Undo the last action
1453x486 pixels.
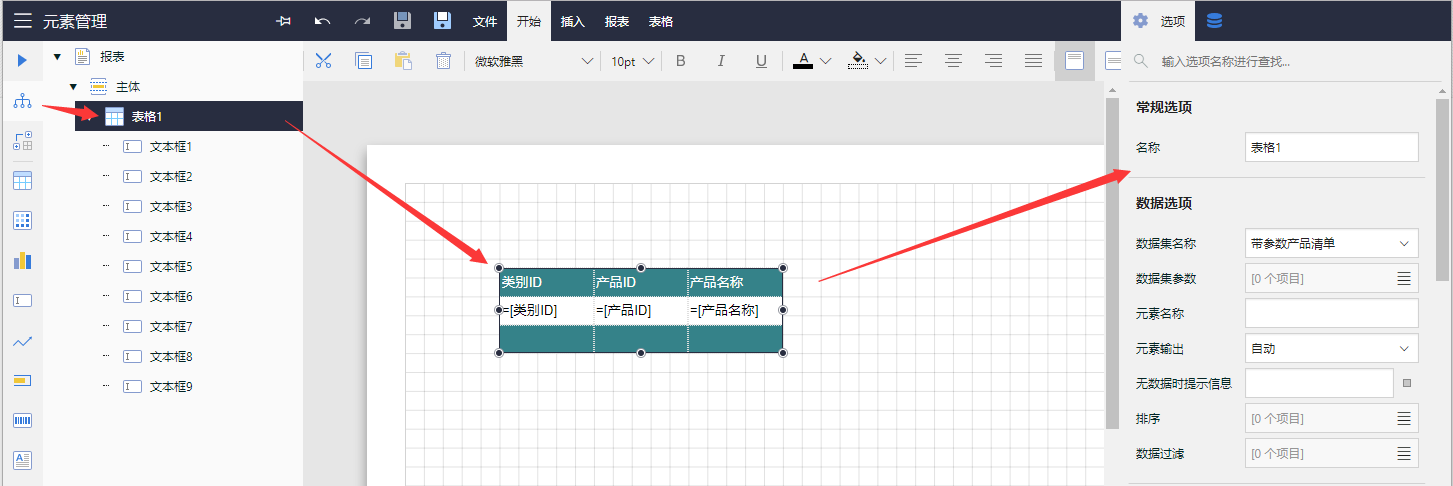(x=323, y=21)
